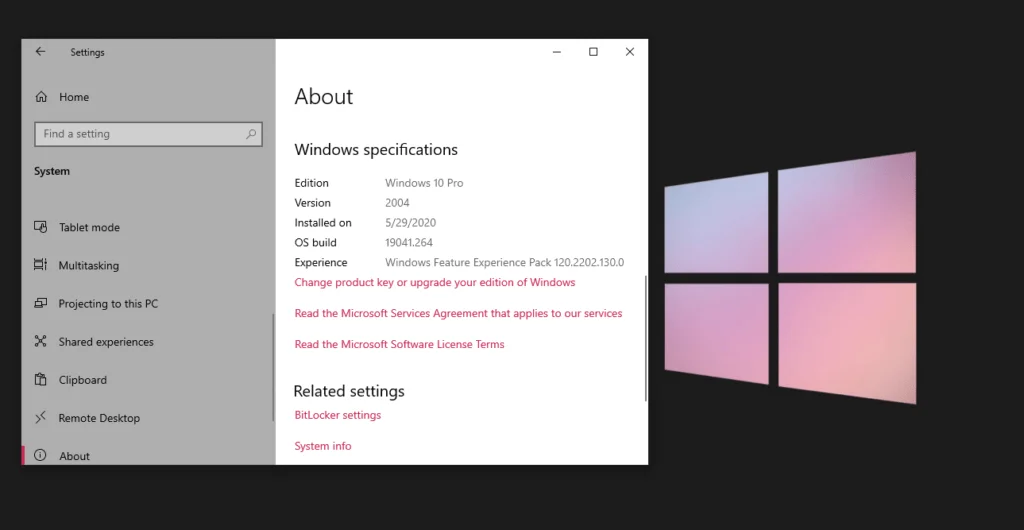Click the Projecting to this PC icon
Screen dimensions: 1024x530
[40, 304]
